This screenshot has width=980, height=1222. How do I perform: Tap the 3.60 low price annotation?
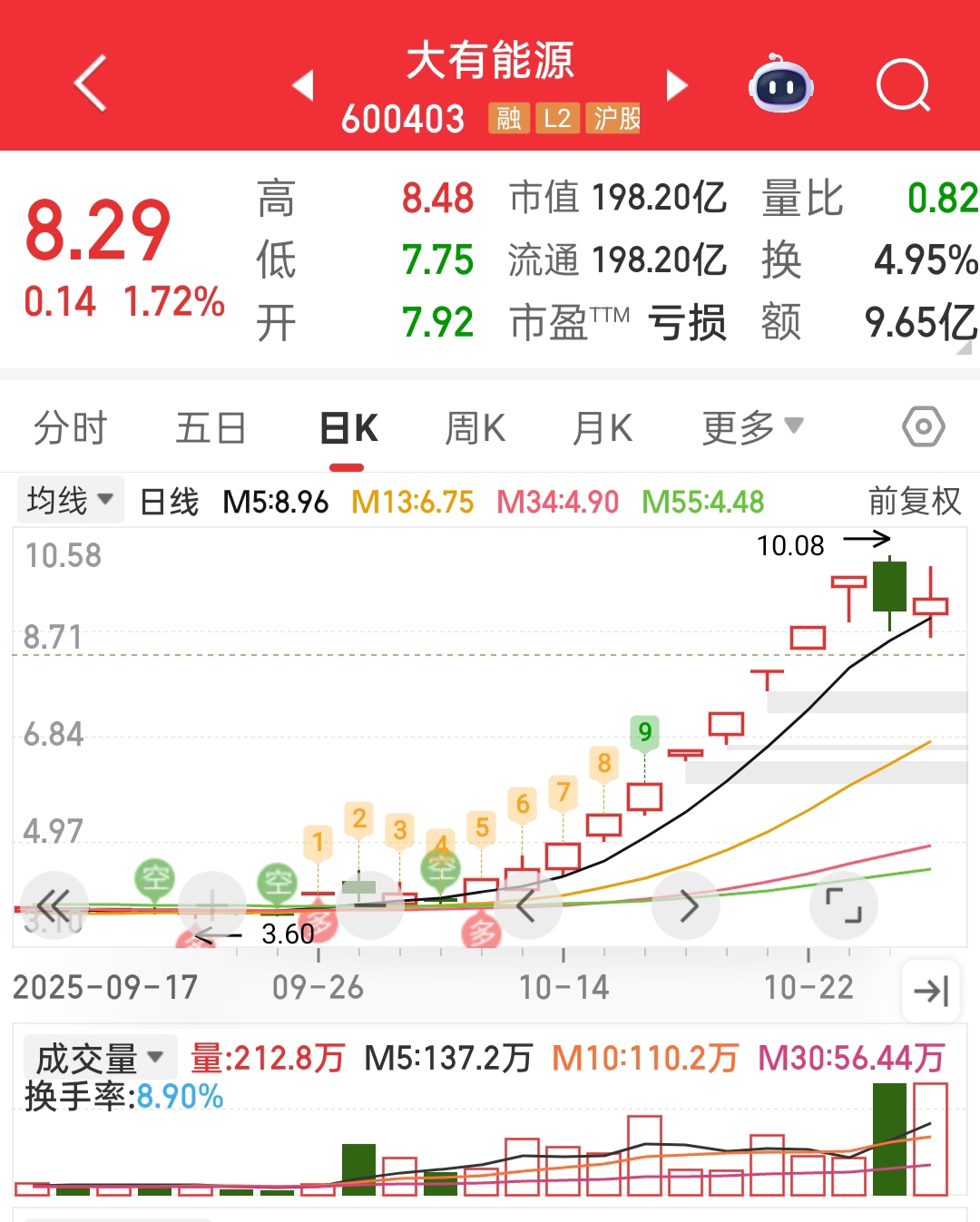288,934
